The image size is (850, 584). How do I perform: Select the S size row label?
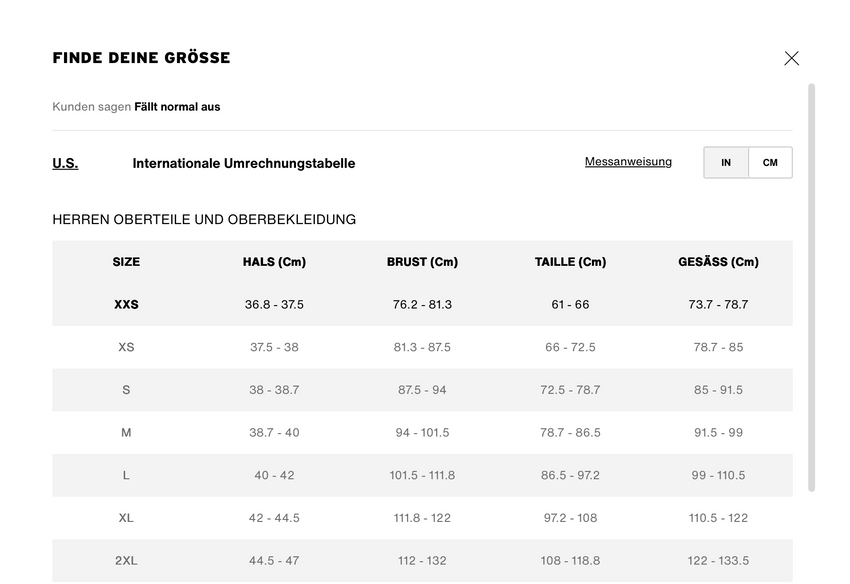pyautogui.click(x=126, y=390)
